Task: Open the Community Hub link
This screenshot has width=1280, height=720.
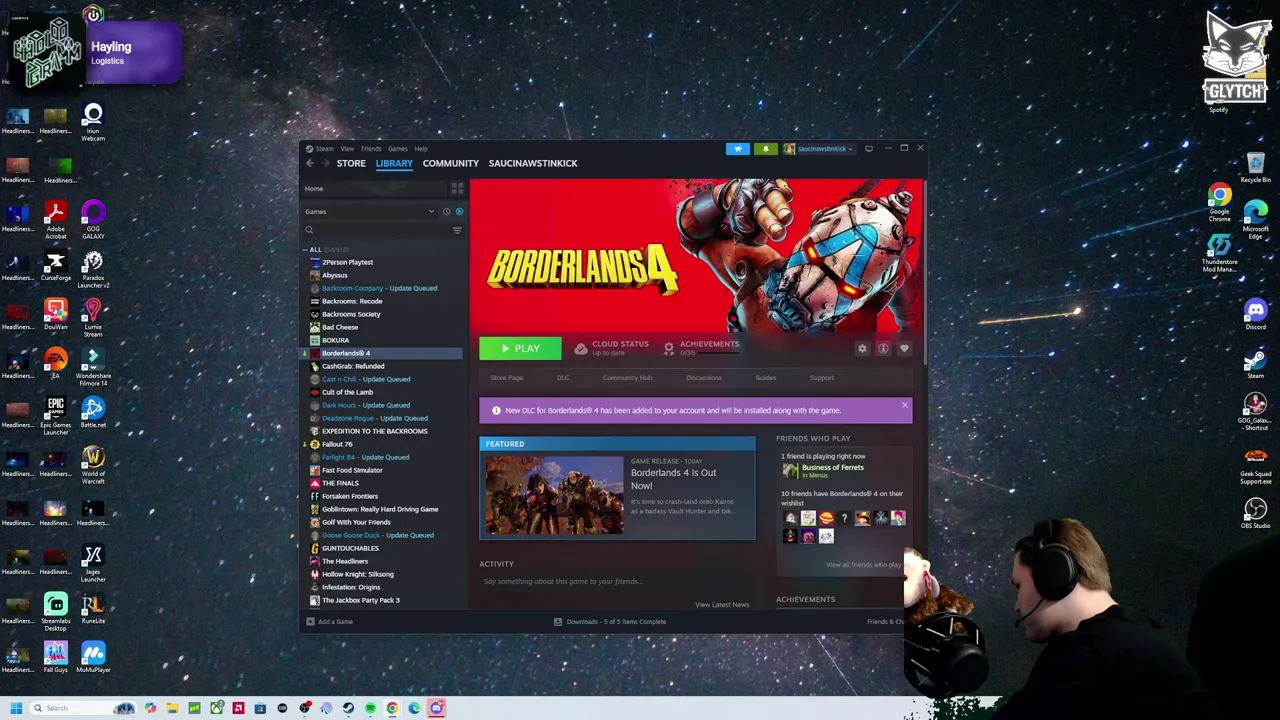Action: point(627,378)
